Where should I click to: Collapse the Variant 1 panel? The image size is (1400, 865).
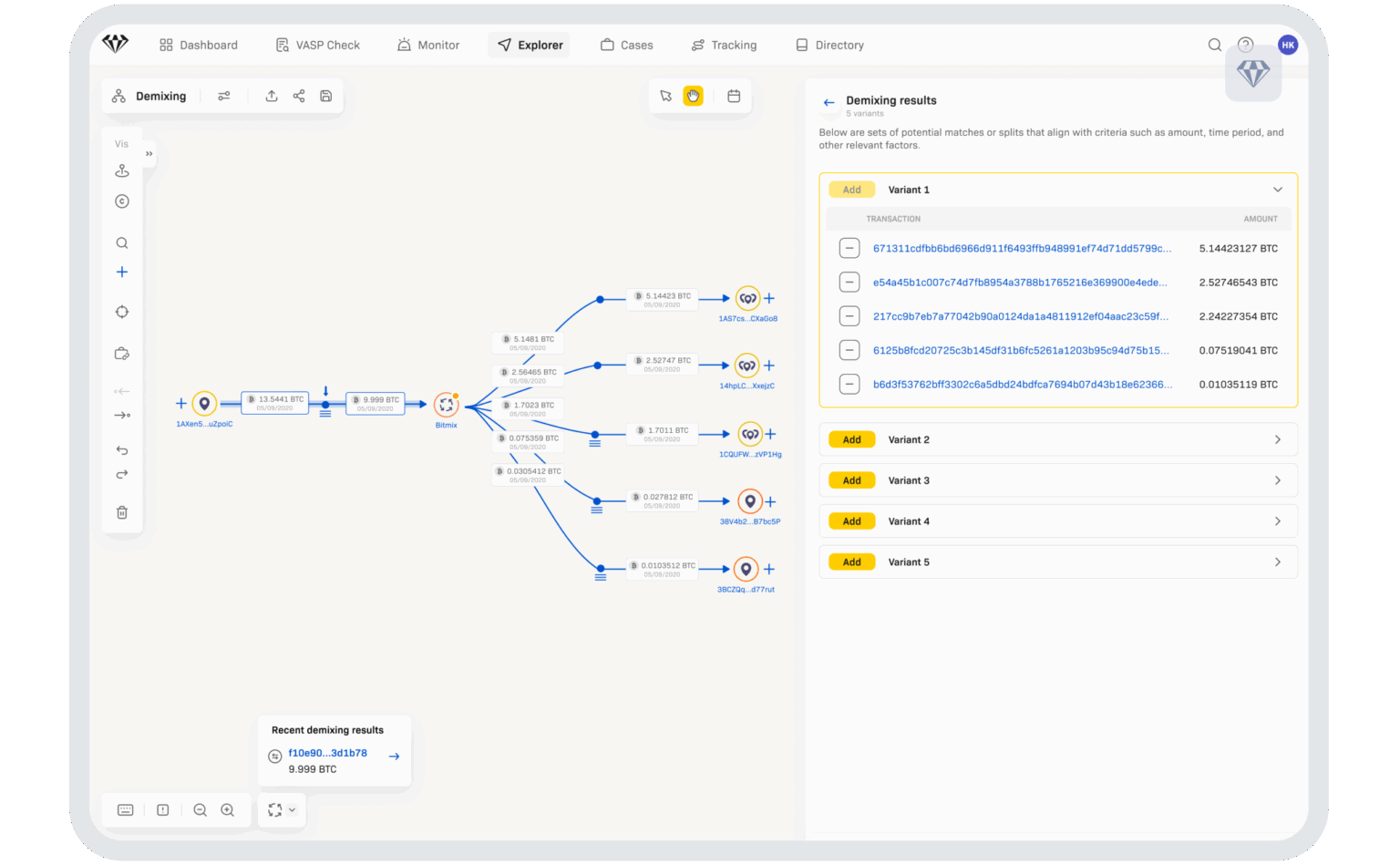[x=1277, y=189]
